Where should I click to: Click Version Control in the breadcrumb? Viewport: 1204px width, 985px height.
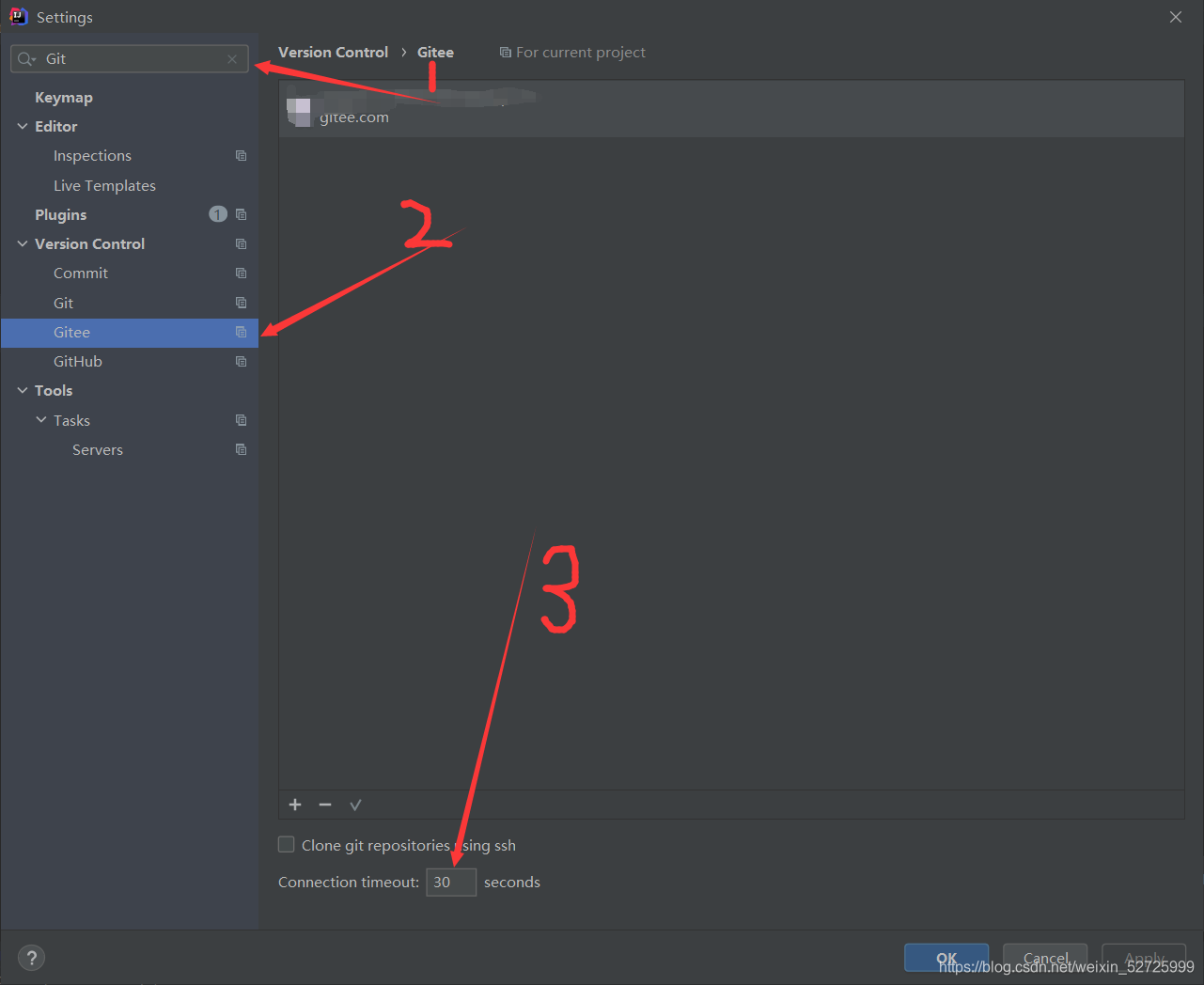tap(333, 53)
